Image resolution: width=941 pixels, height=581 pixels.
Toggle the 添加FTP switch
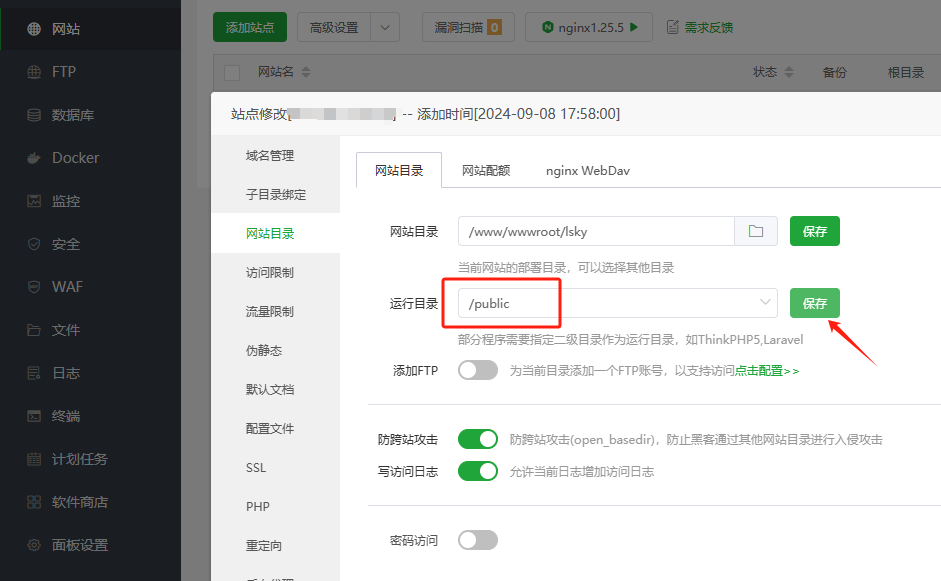[x=478, y=370]
